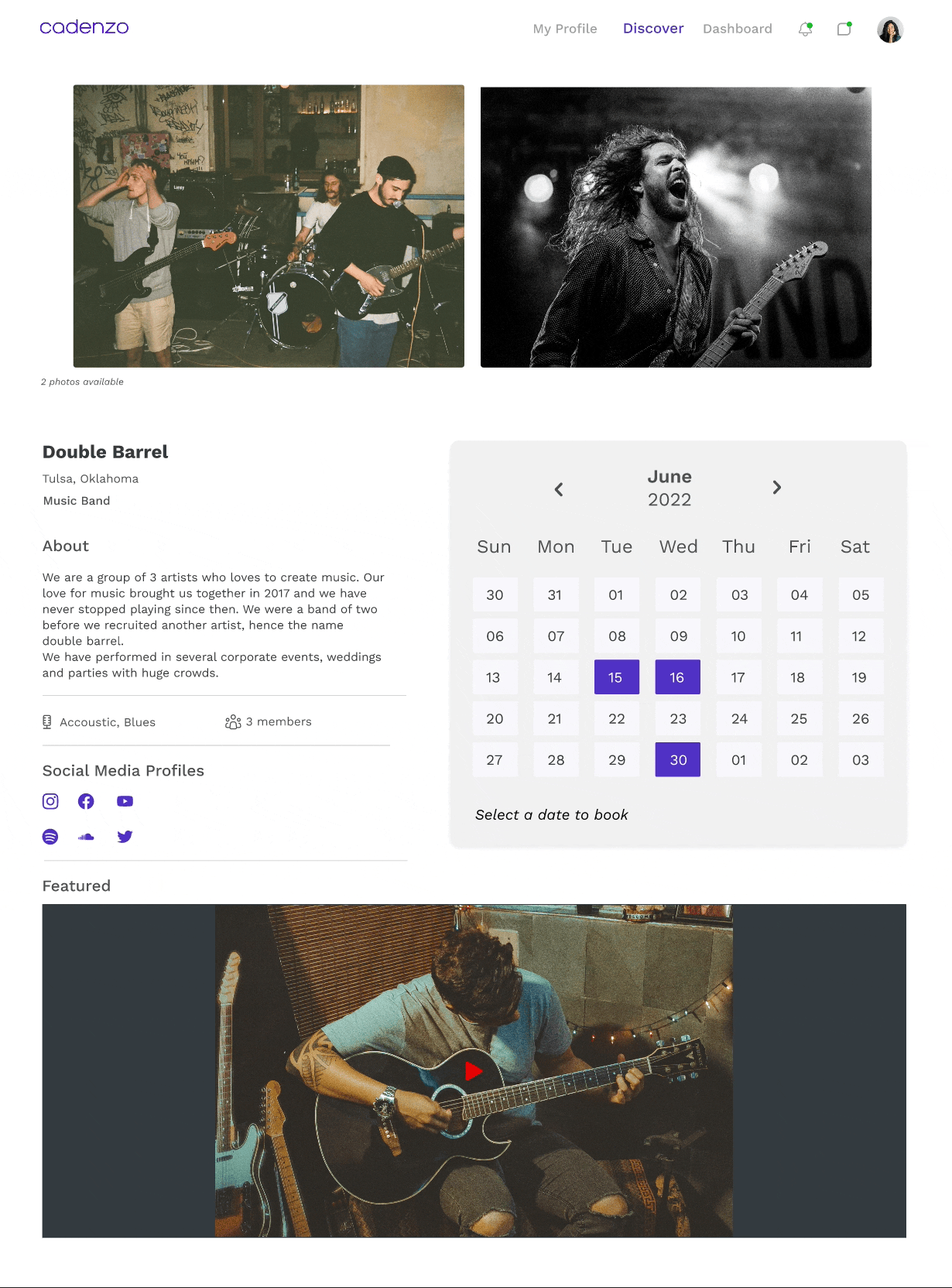This screenshot has height=1288, width=952.
Task: Open the SoundCloud profile icon
Action: pos(86,837)
